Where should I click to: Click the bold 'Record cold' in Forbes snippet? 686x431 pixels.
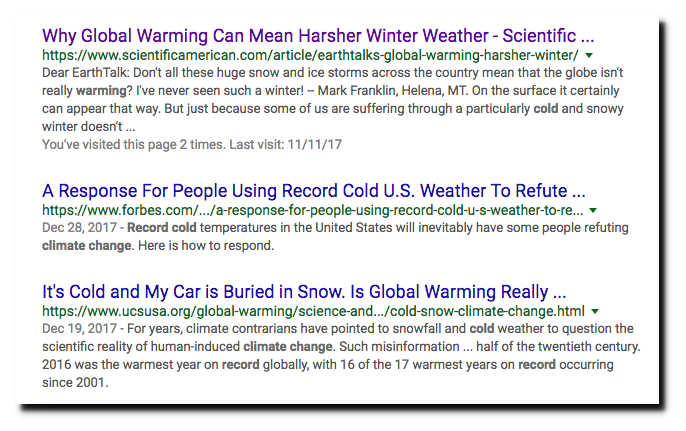pos(162,228)
